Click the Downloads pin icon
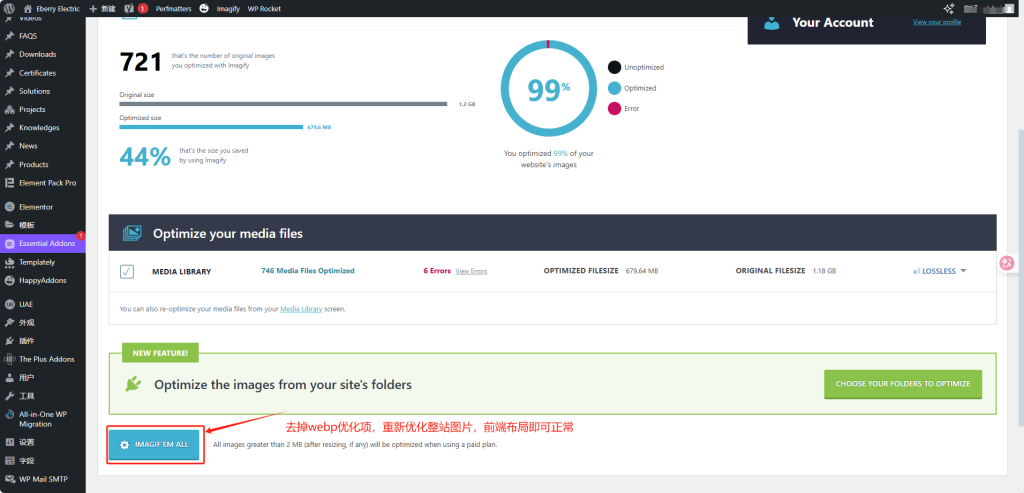Viewport: 1024px width, 493px height. tap(9, 54)
